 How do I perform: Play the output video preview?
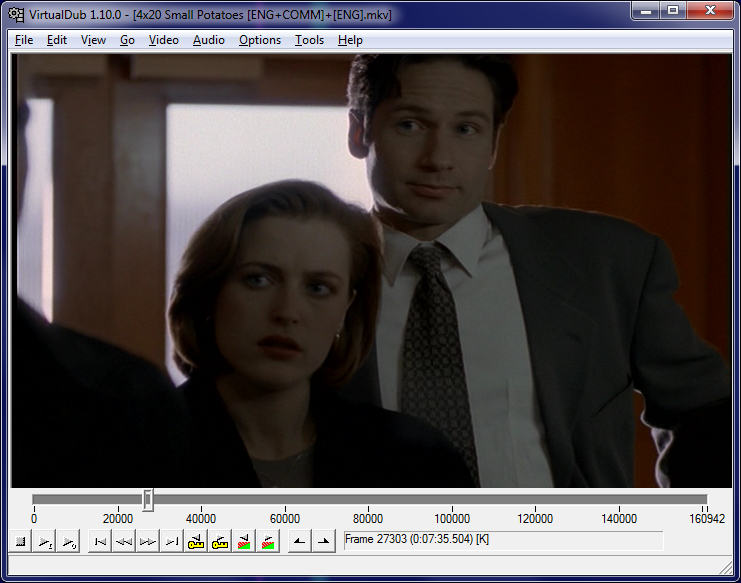69,541
